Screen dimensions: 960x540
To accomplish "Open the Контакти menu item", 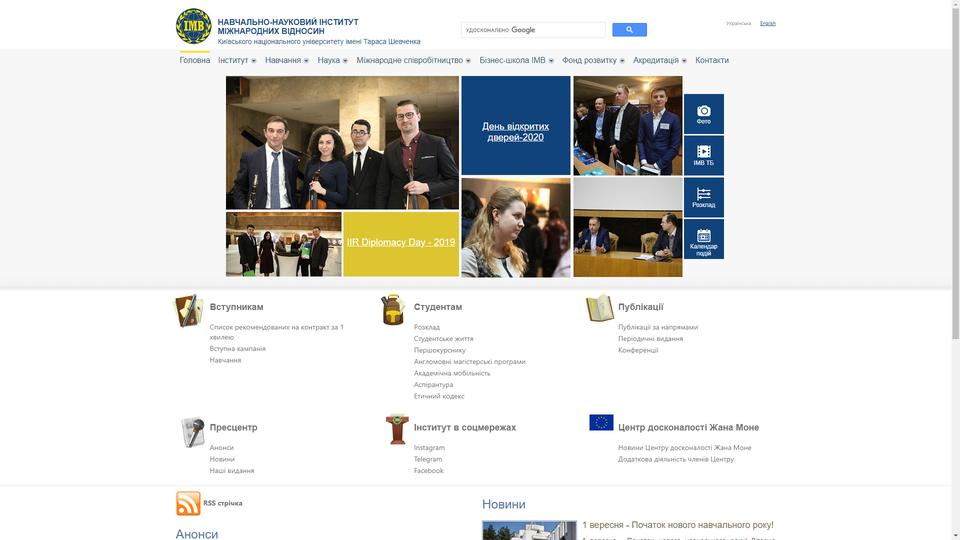I will [x=712, y=60].
